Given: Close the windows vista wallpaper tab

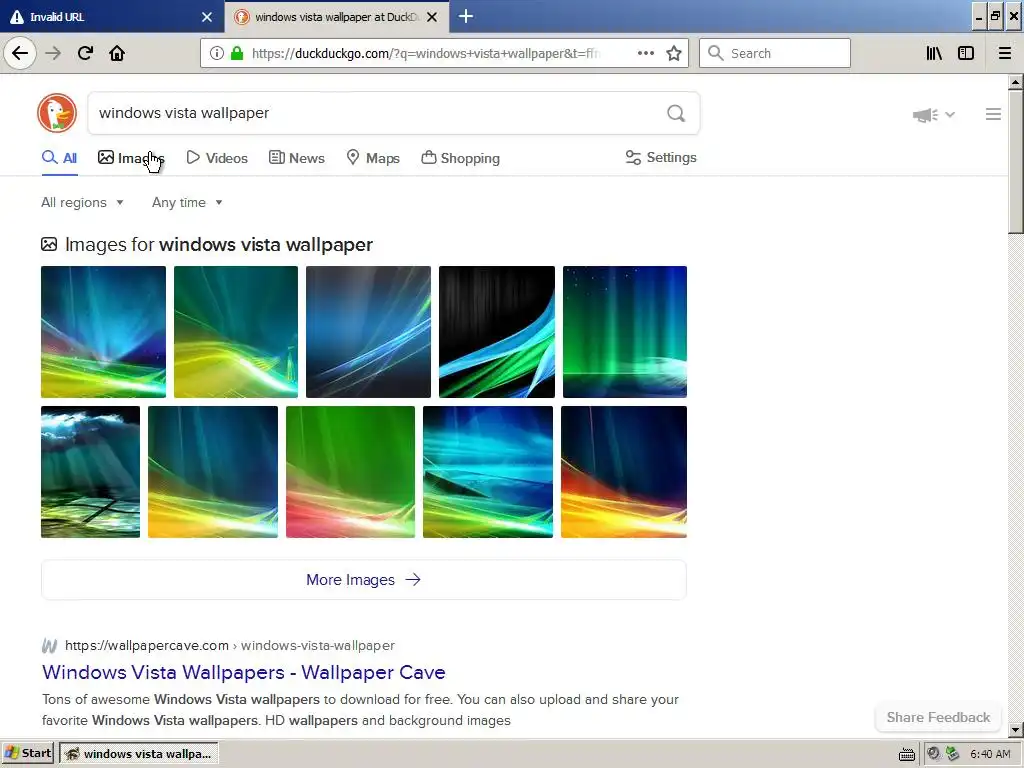Looking at the screenshot, I should pos(432,17).
